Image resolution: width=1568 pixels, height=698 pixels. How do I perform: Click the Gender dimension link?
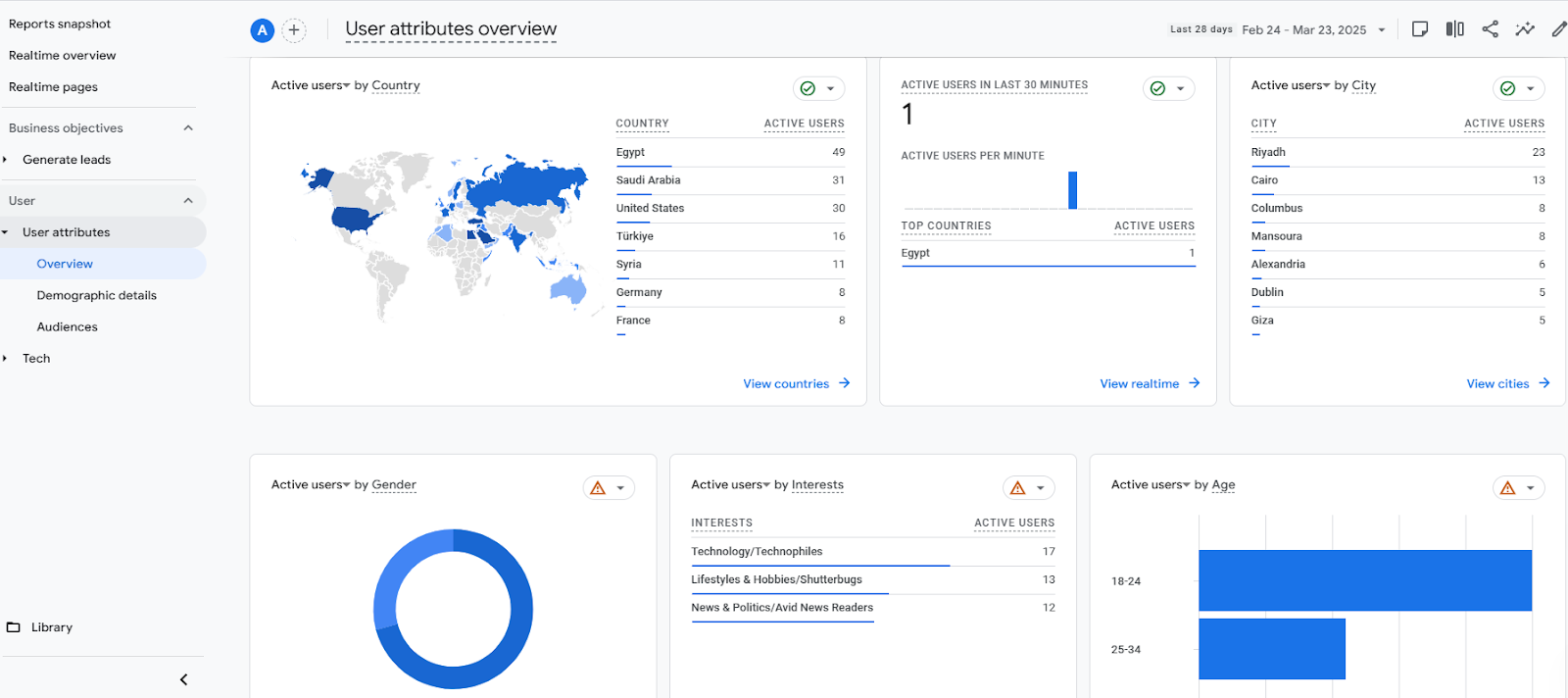point(394,484)
